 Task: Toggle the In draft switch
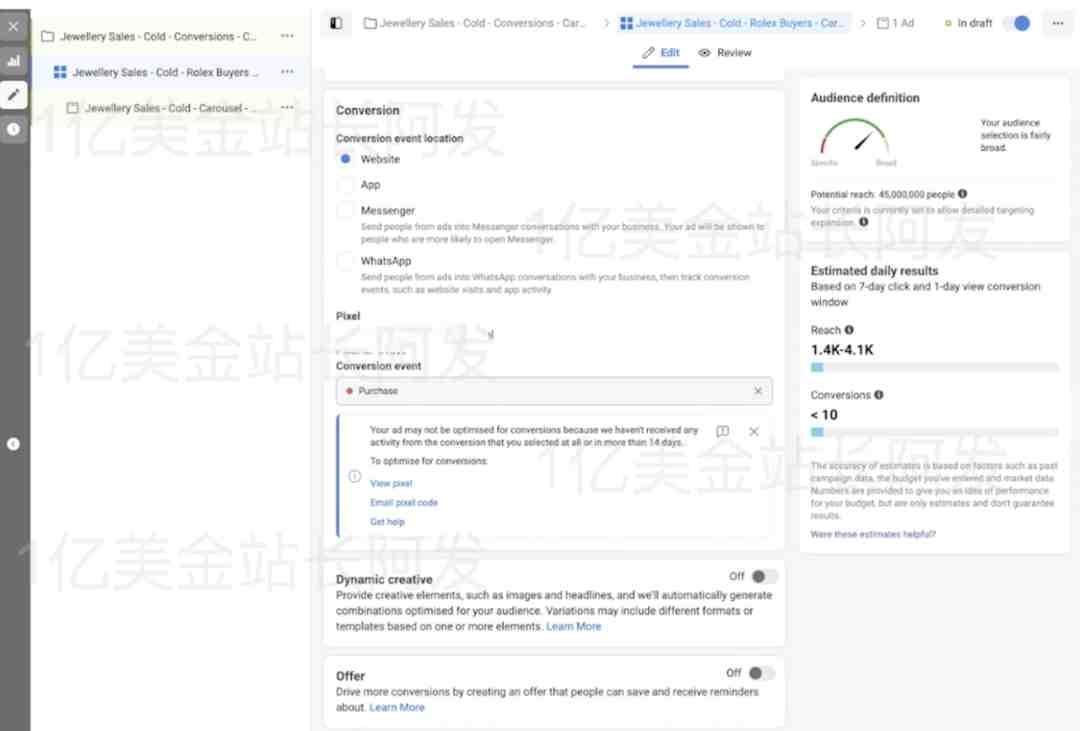pyautogui.click(x=1017, y=23)
